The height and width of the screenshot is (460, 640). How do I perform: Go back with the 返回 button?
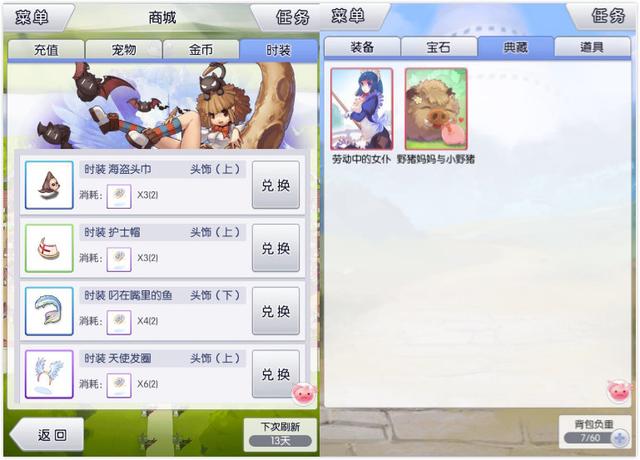[x=47, y=435]
